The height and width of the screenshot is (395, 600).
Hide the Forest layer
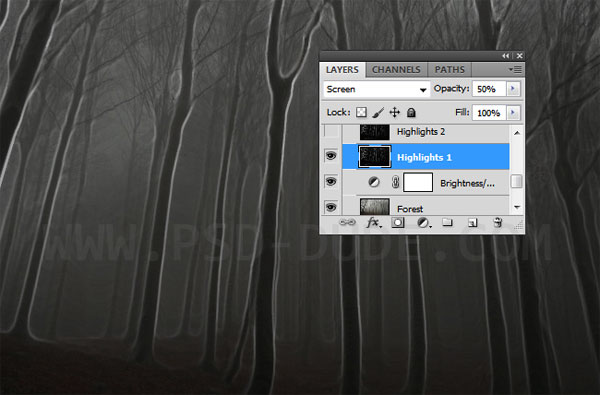(x=331, y=207)
